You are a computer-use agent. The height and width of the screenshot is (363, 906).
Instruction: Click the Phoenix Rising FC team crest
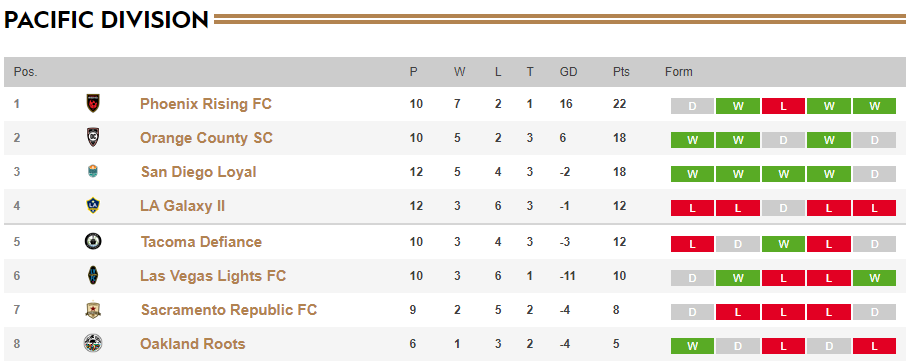[92, 104]
